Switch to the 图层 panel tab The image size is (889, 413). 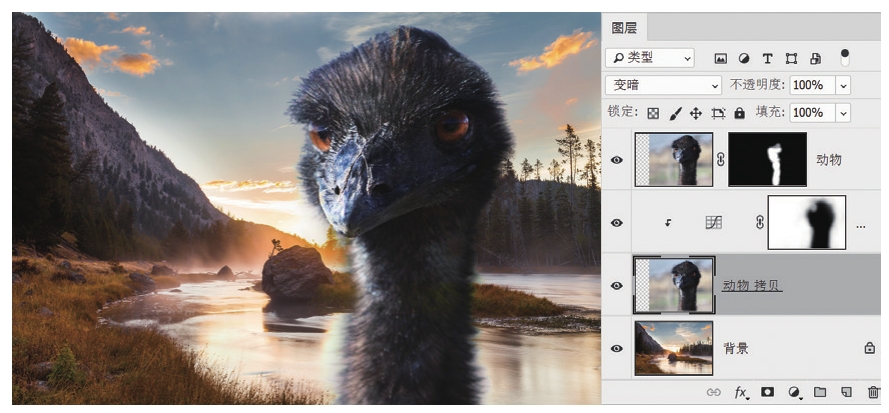point(624,28)
